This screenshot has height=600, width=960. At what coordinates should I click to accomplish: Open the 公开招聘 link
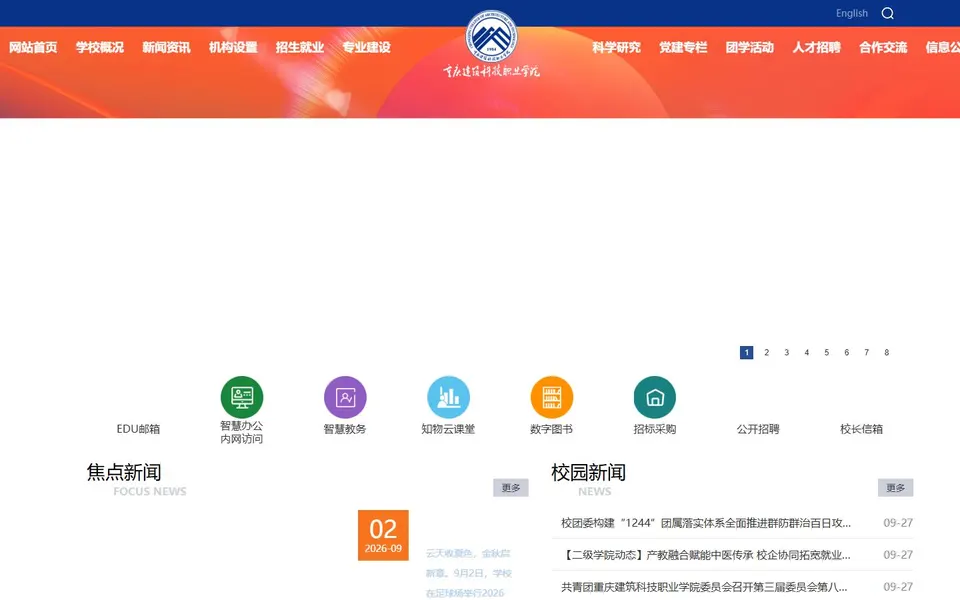click(758, 429)
